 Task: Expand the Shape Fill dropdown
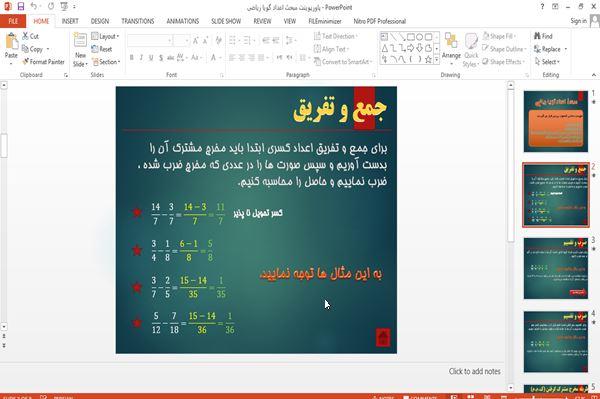[x=499, y=36]
